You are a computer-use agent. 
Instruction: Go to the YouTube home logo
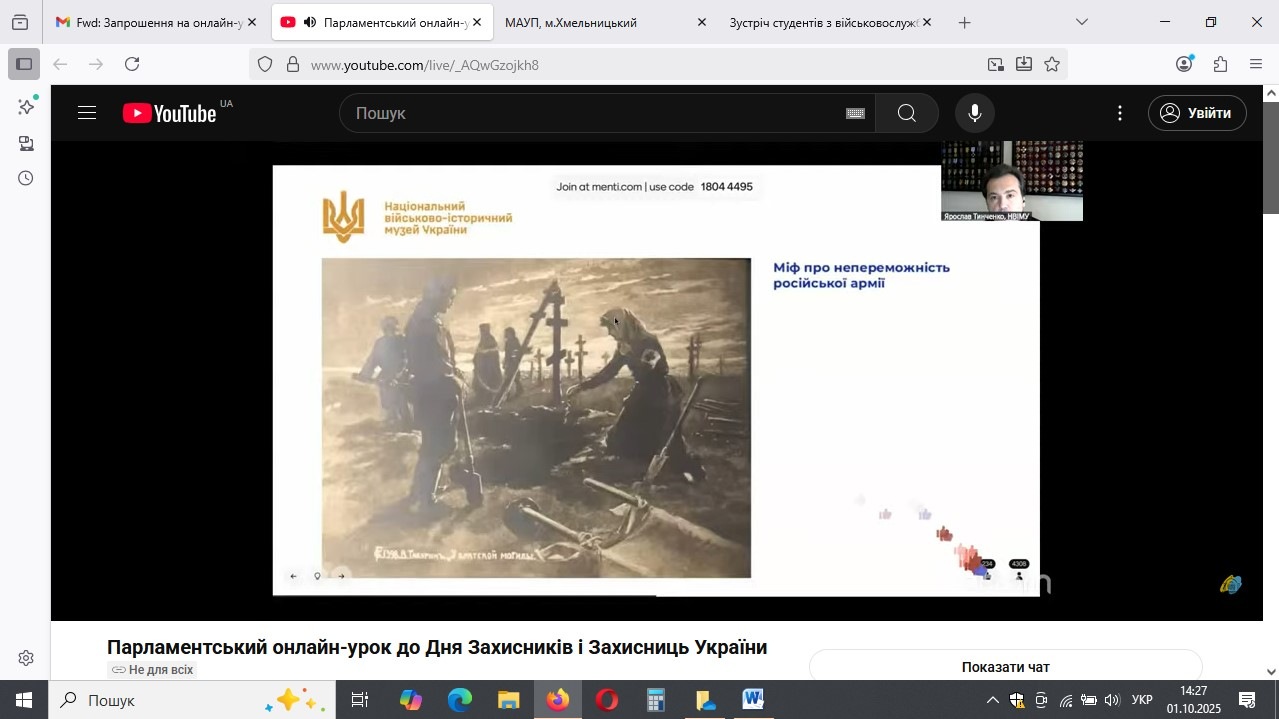click(x=170, y=113)
